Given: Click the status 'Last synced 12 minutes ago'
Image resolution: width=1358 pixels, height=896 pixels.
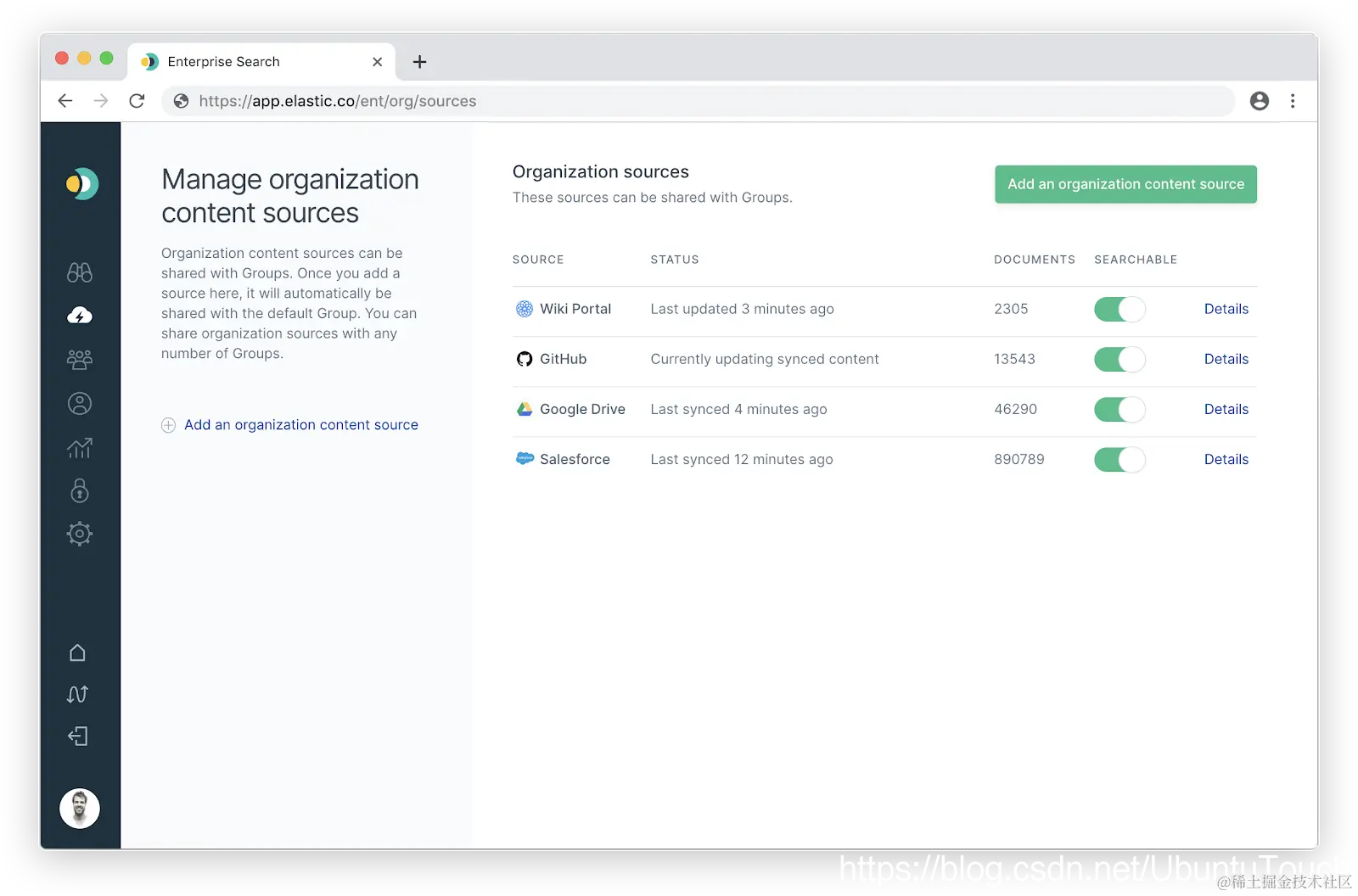Looking at the screenshot, I should pos(742,459).
